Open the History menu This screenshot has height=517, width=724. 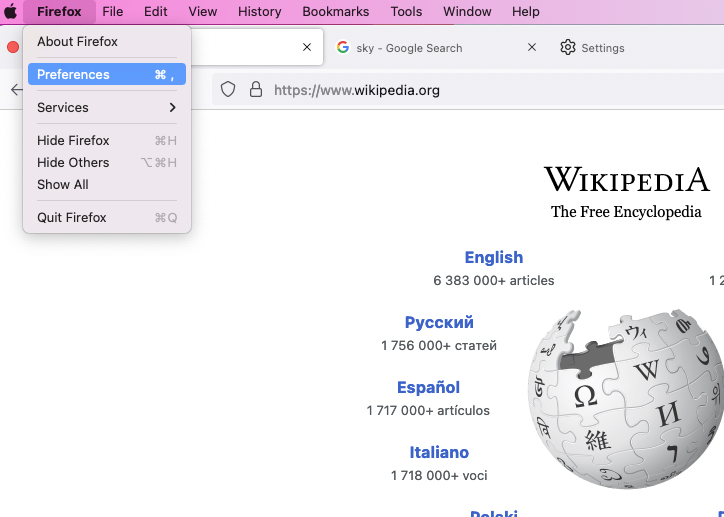(259, 12)
